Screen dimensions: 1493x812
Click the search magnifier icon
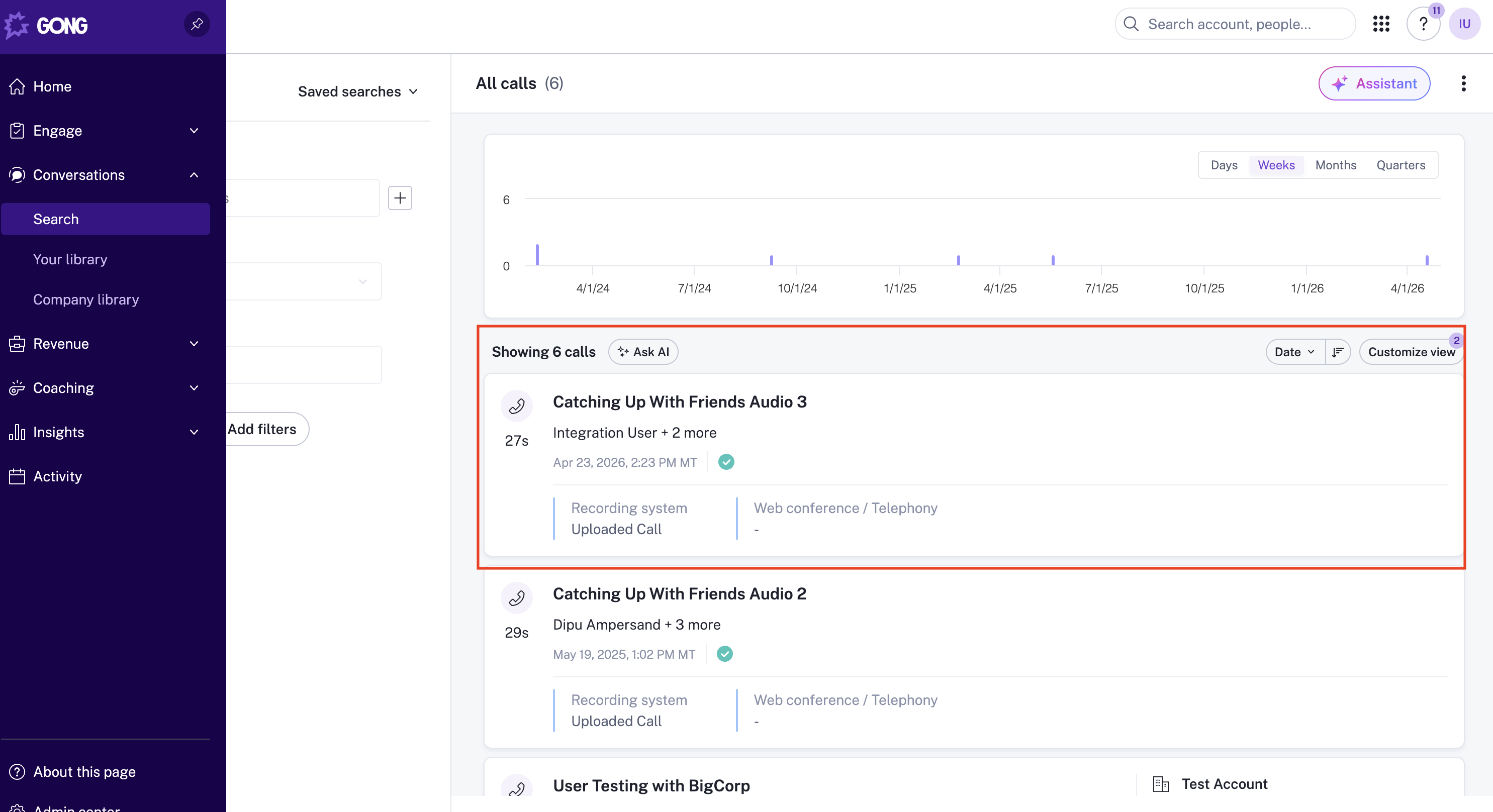(x=1131, y=24)
